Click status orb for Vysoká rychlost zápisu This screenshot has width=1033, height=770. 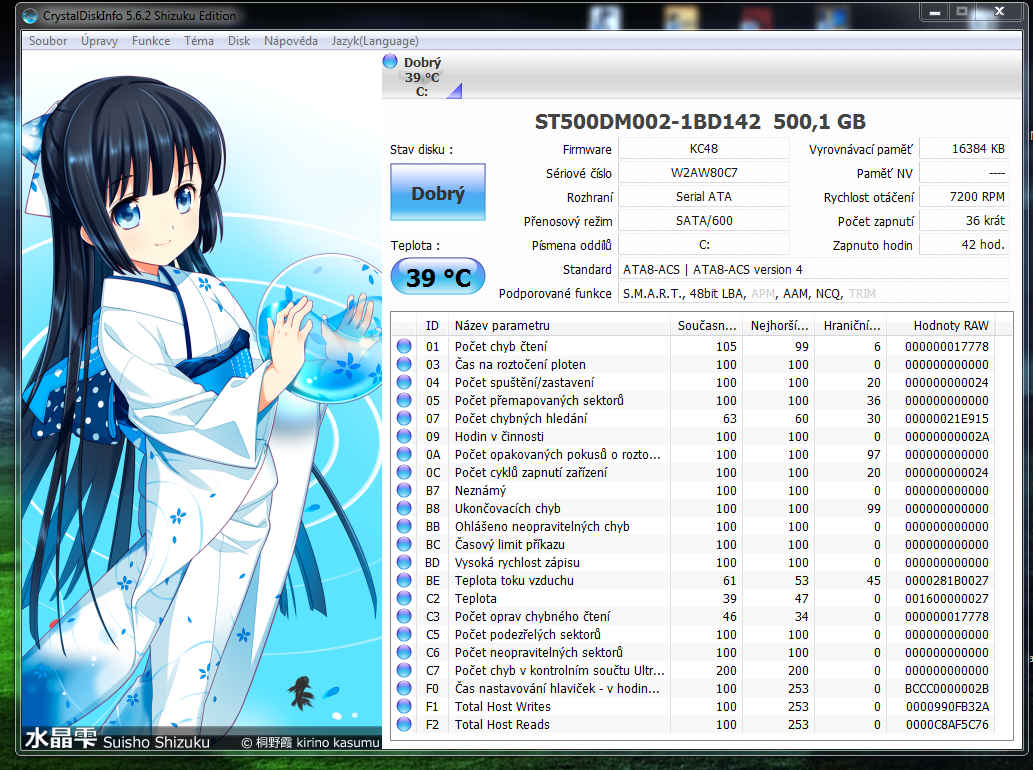(404, 562)
